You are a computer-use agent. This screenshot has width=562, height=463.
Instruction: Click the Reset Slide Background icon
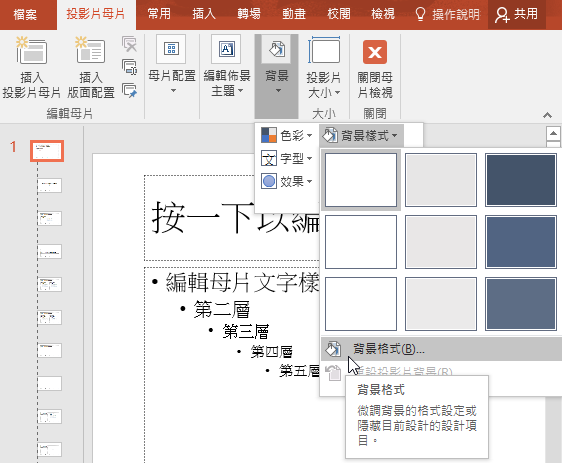click(x=333, y=373)
